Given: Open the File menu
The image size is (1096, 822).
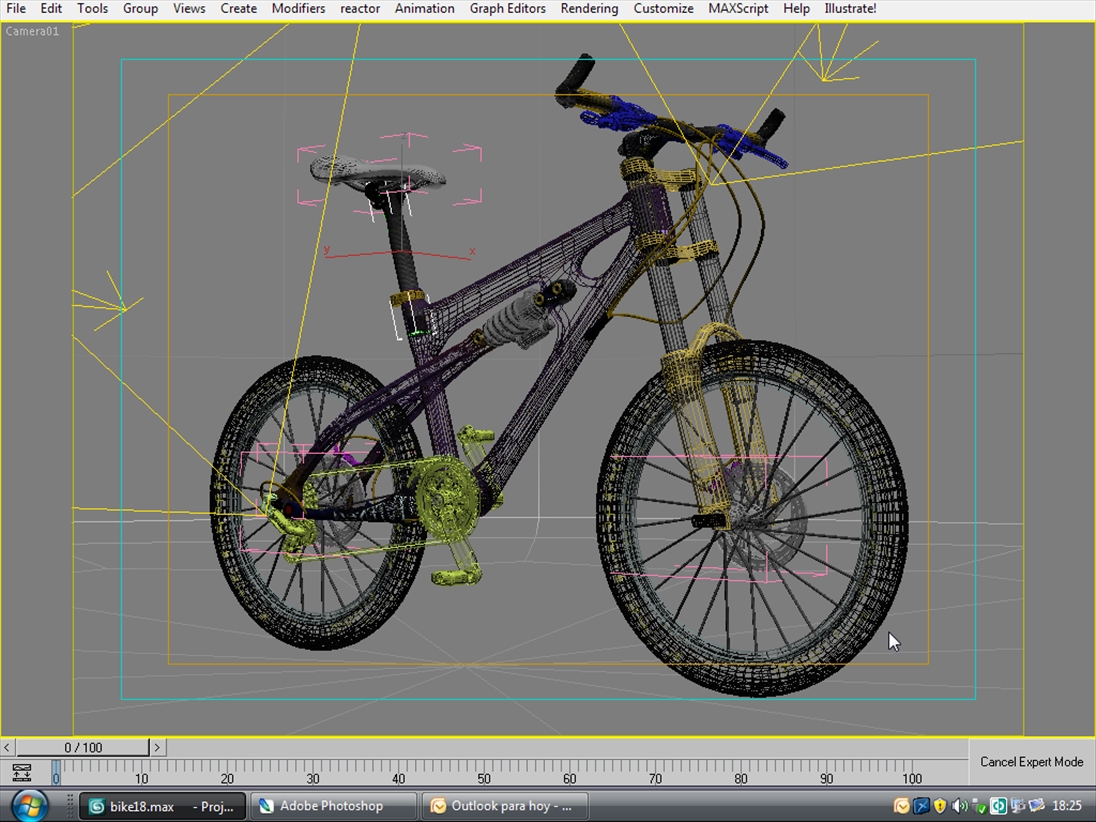Looking at the screenshot, I should 15,8.
